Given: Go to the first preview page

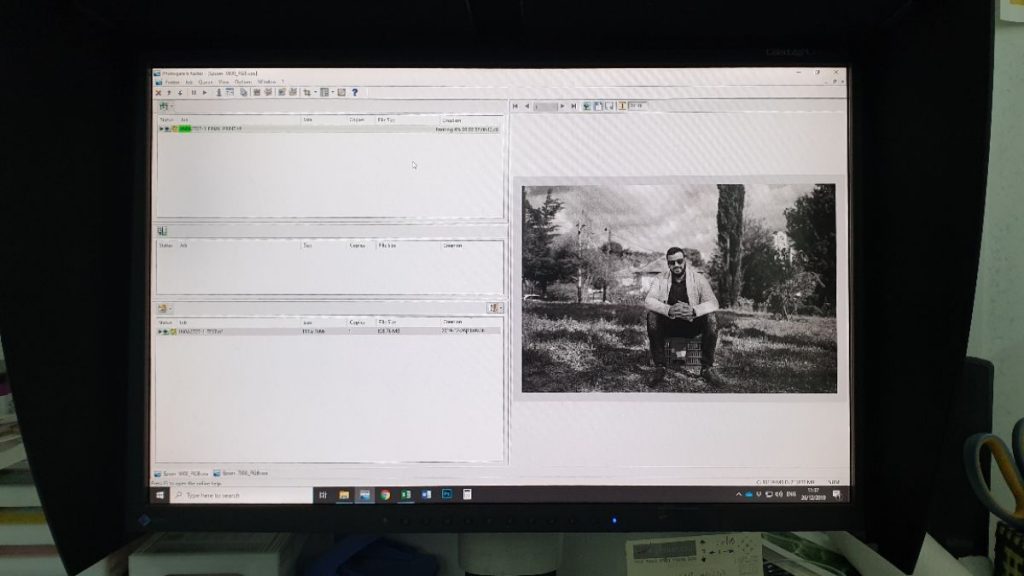Looking at the screenshot, I should coord(516,105).
